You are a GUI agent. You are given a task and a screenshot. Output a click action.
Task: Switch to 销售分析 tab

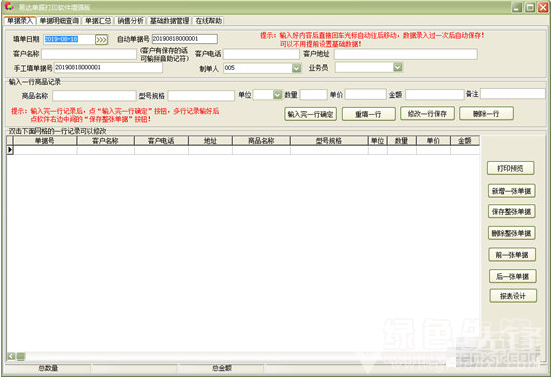click(130, 21)
